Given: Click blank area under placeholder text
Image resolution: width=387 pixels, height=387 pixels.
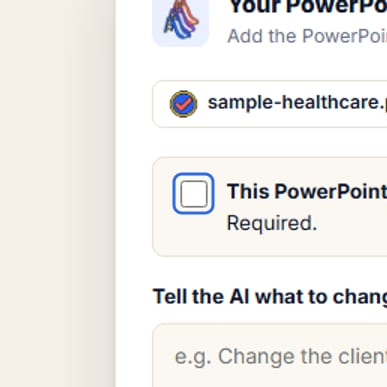Looking at the screenshot, I should click(x=269, y=378).
